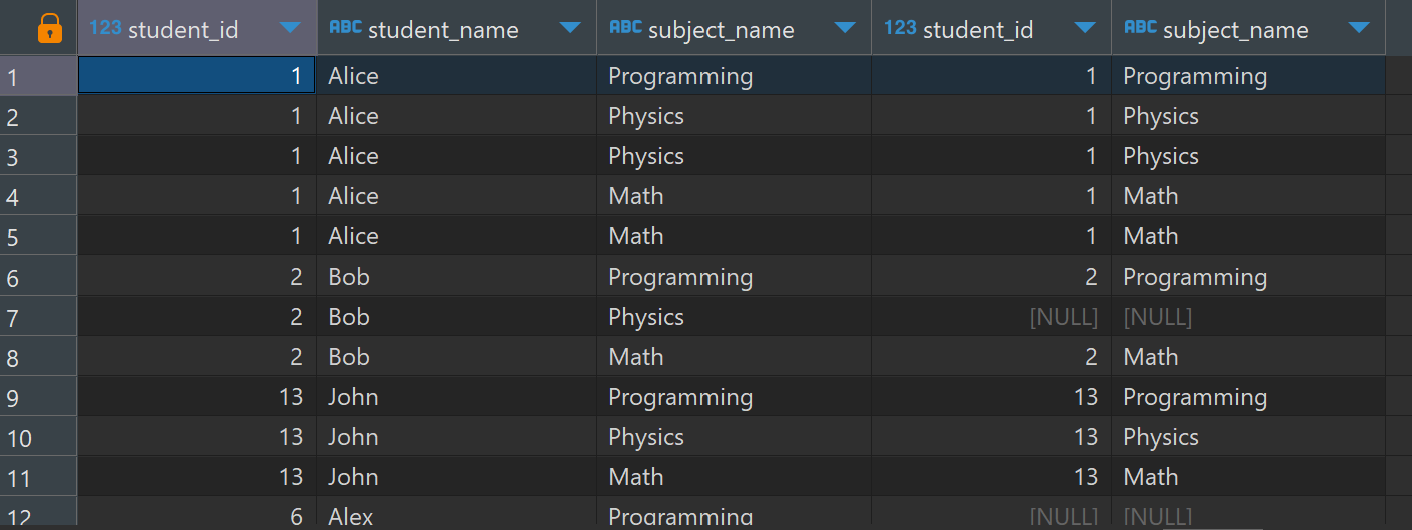
Task: Click the Programming cell next to Alice in row 1
Action: (734, 76)
